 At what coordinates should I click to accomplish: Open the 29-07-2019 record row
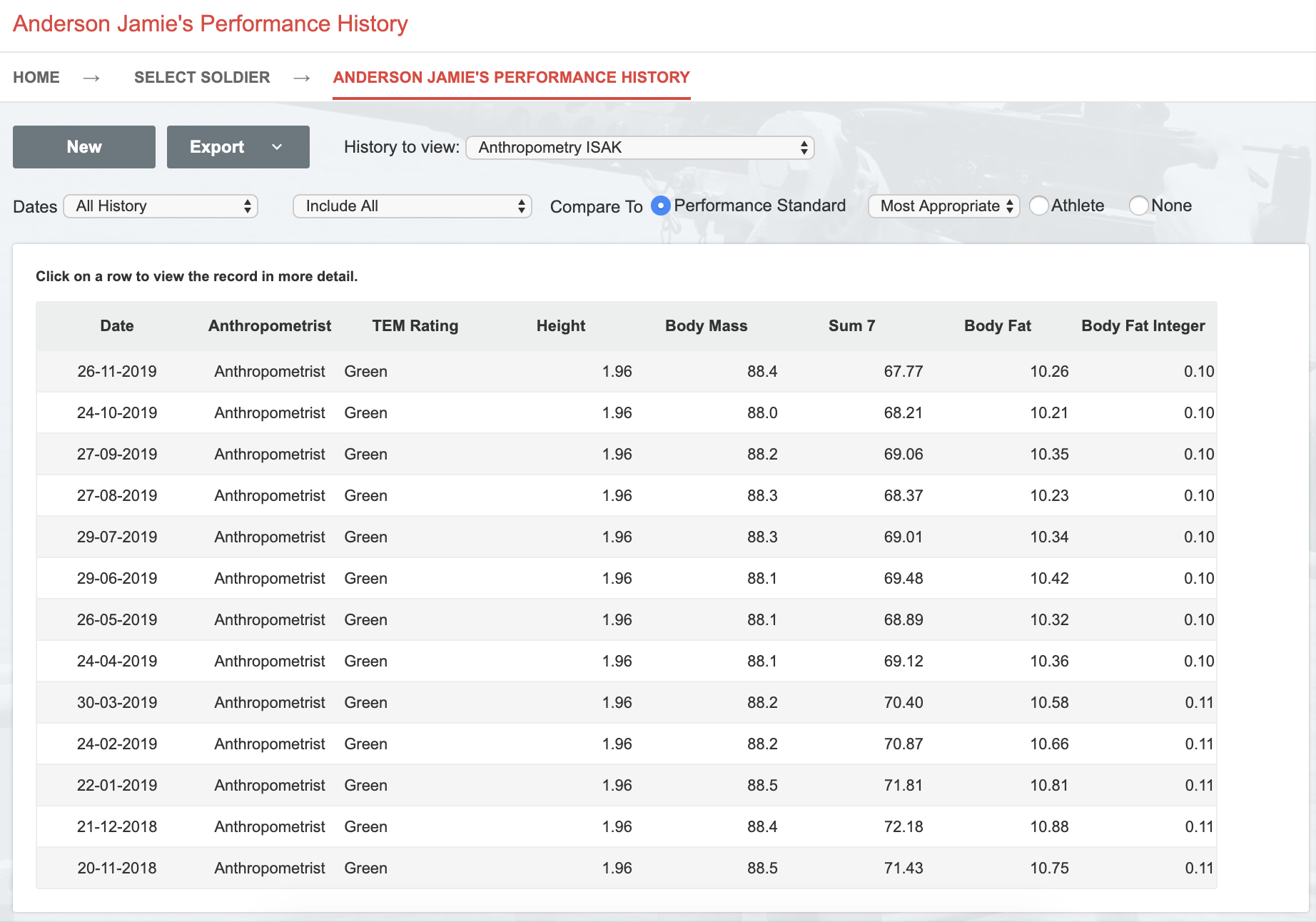pos(627,537)
